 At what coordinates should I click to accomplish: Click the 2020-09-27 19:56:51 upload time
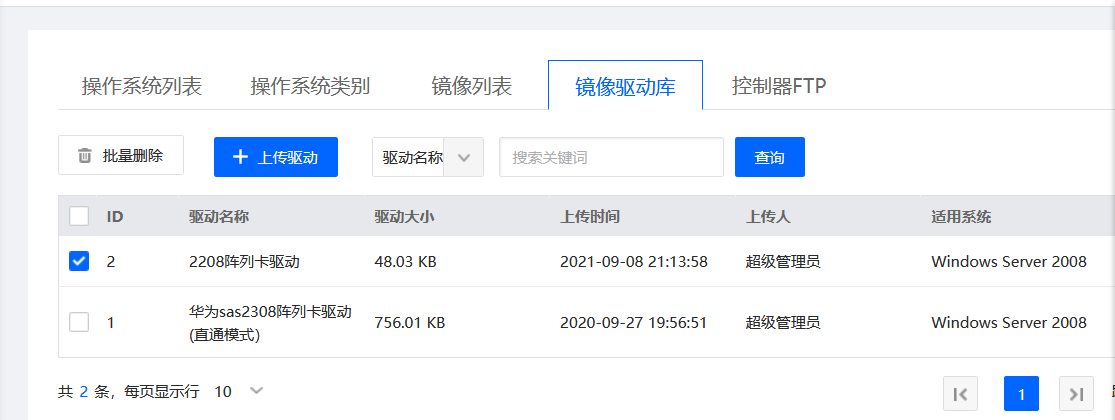[634, 323]
